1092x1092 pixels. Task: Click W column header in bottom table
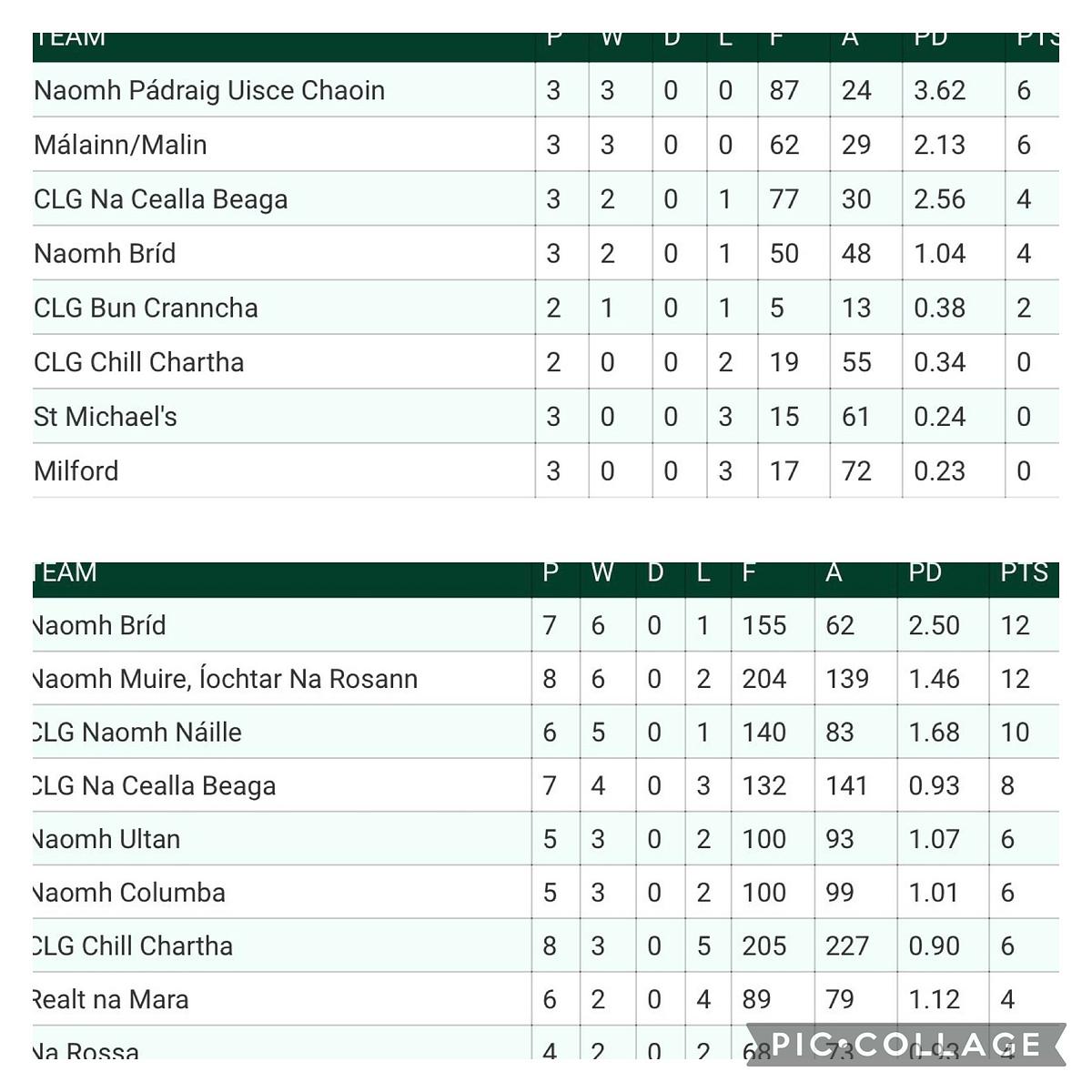(602, 572)
